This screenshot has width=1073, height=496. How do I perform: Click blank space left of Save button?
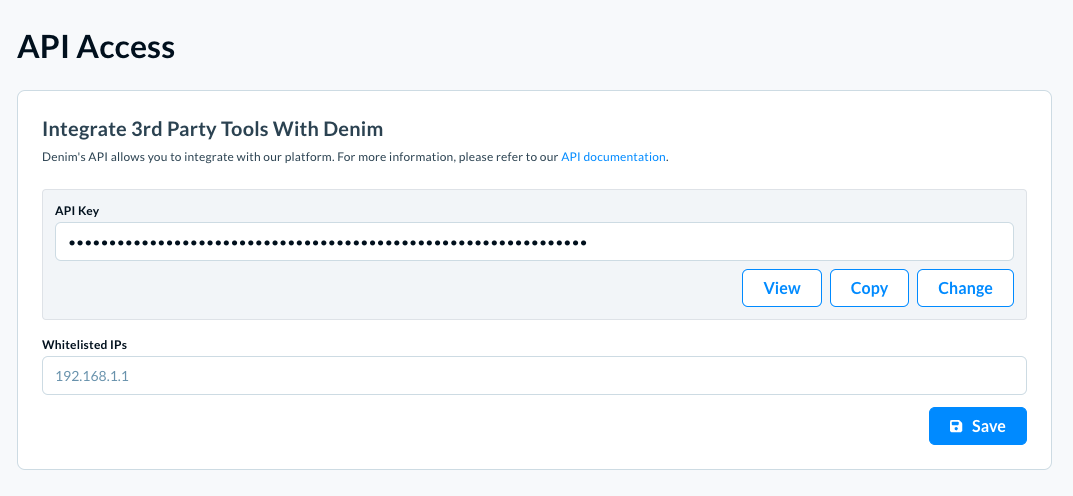pos(479,426)
